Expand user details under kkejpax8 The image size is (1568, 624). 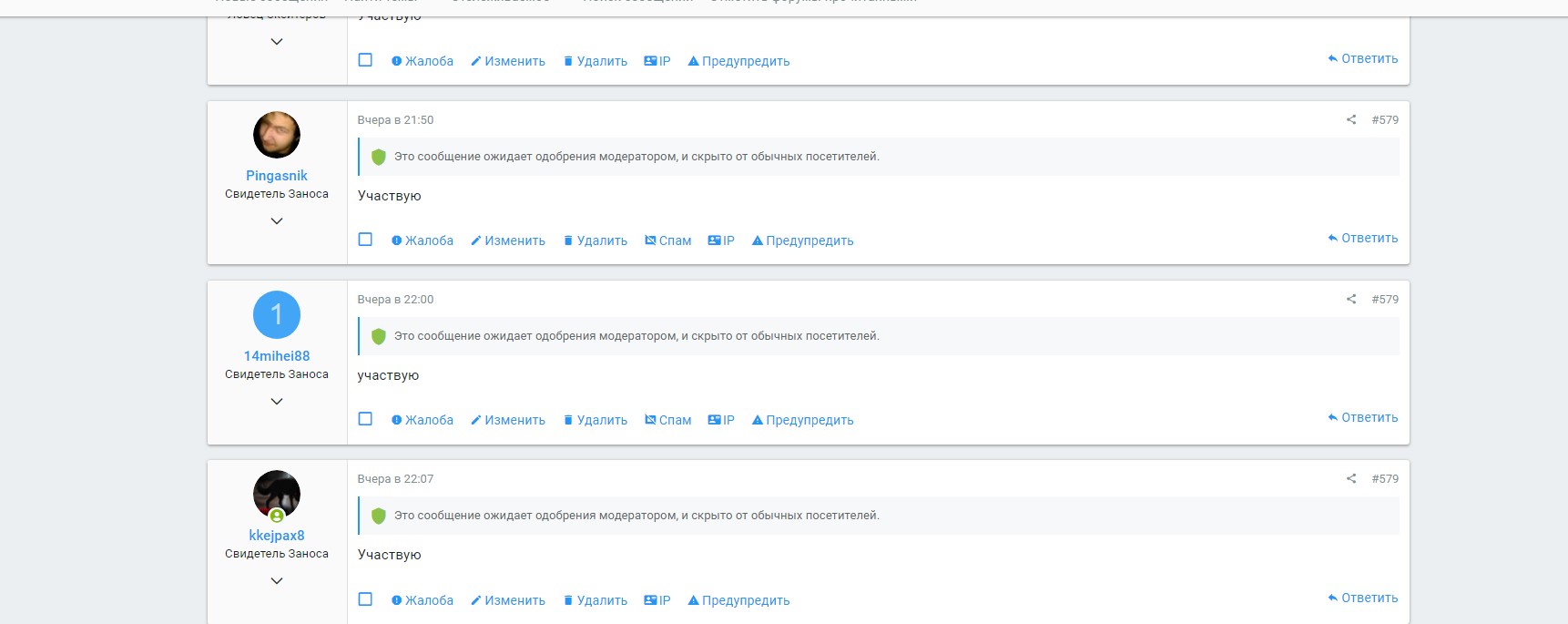coord(277,581)
